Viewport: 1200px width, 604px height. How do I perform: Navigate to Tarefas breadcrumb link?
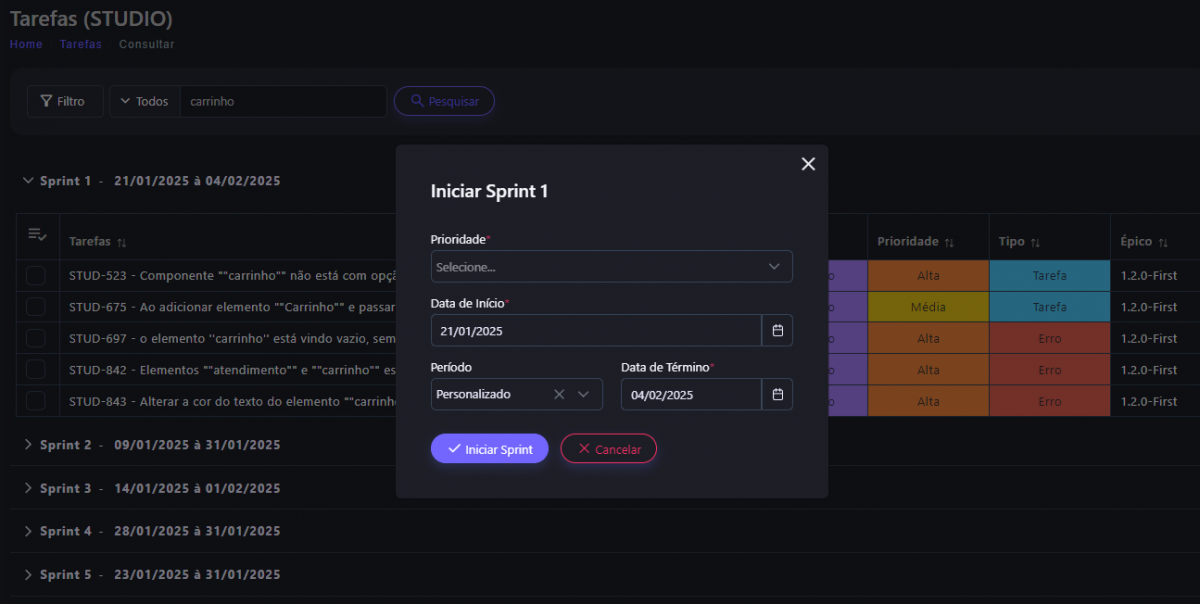80,44
